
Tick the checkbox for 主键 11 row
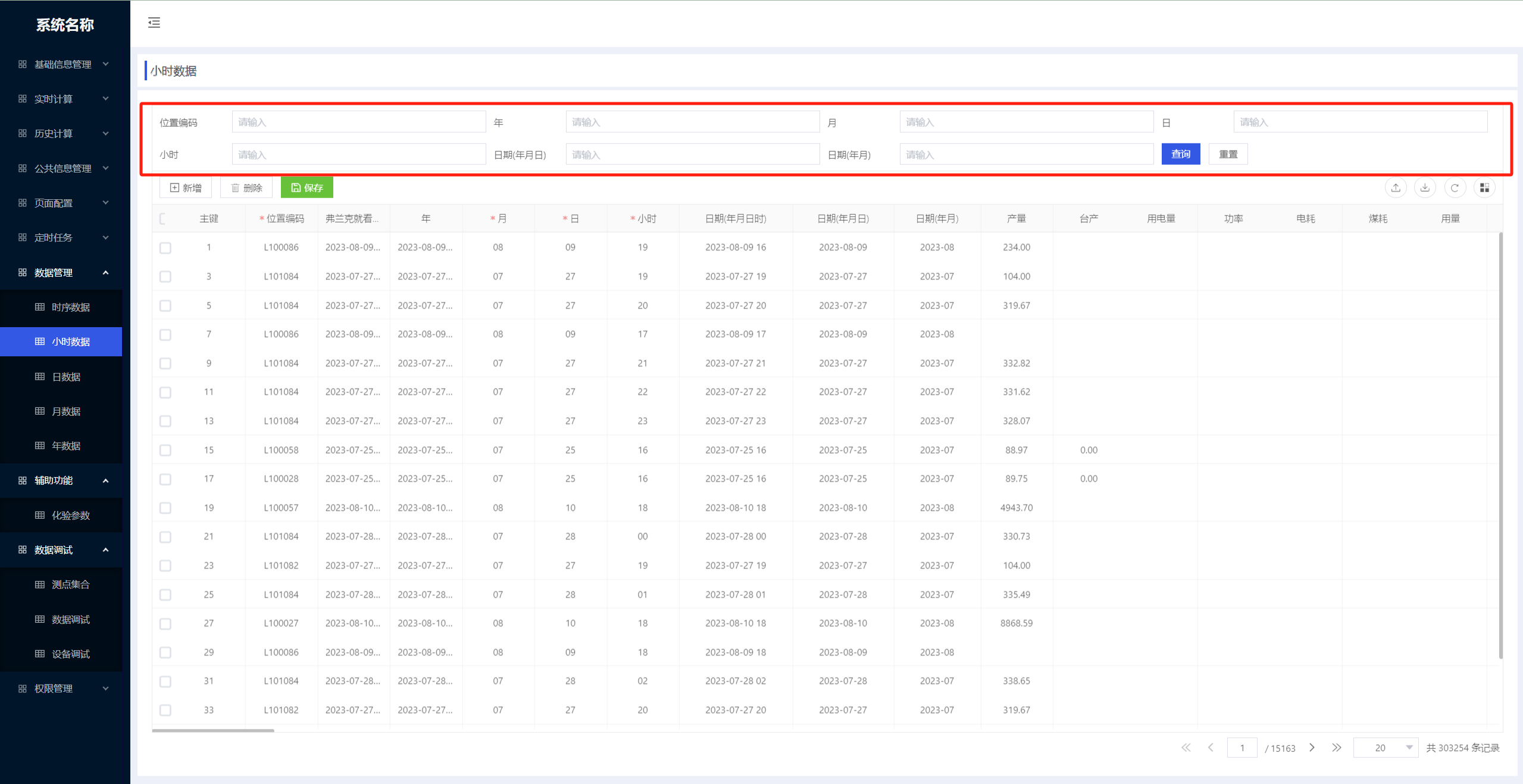click(x=165, y=393)
